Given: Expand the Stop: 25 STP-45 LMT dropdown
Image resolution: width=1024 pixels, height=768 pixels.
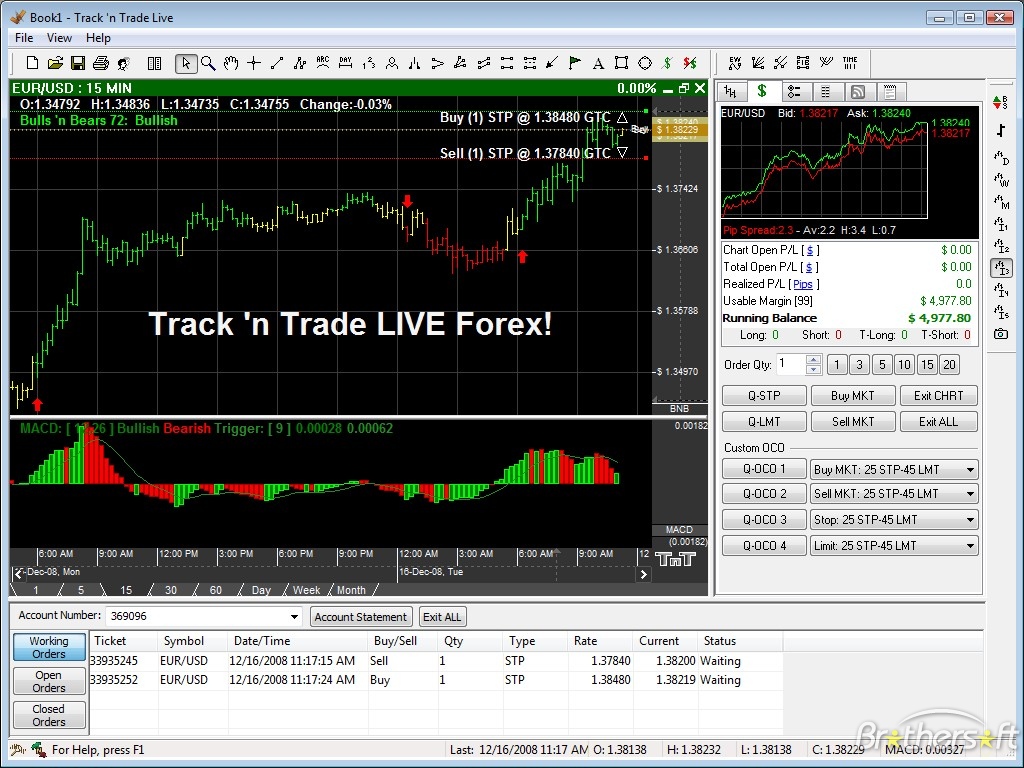Looking at the screenshot, I should click(x=970, y=520).
